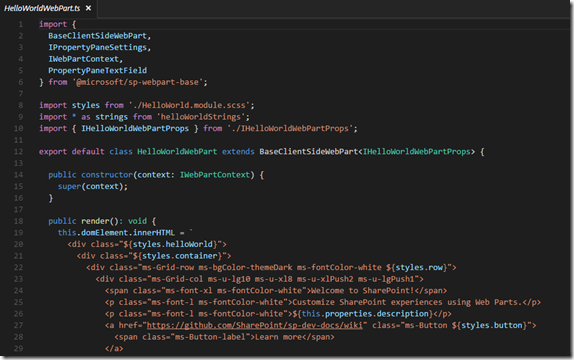Click on 'BaseClientSideWebPart,' import on line 2

click(x=100, y=36)
